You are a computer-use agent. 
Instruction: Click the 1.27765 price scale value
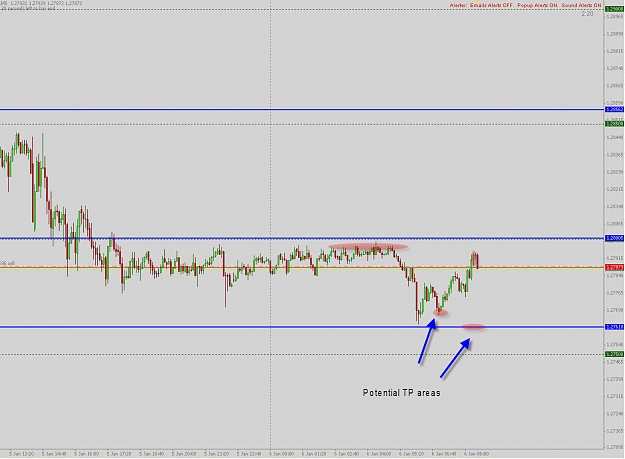[x=615, y=293]
